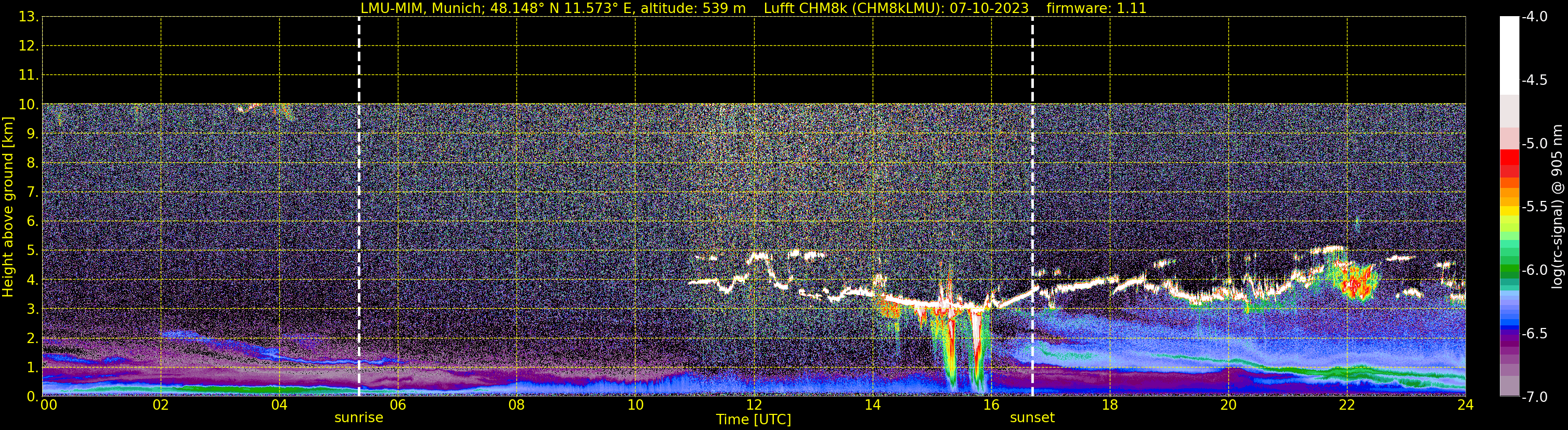Click the '8.' height axis tick label
The width and height of the screenshot is (1568, 430).
32,163
